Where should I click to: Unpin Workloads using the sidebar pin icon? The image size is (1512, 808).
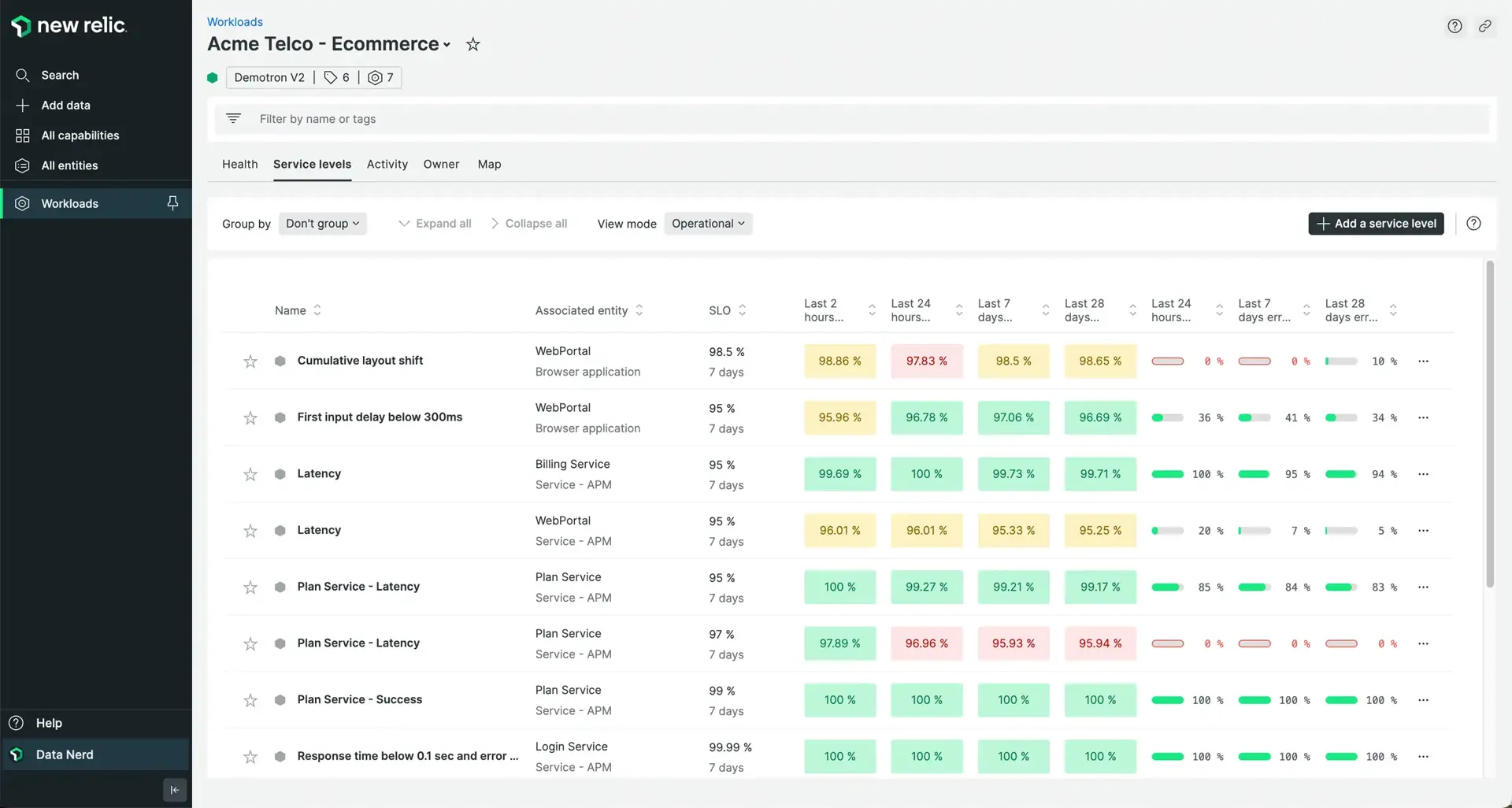tap(172, 203)
